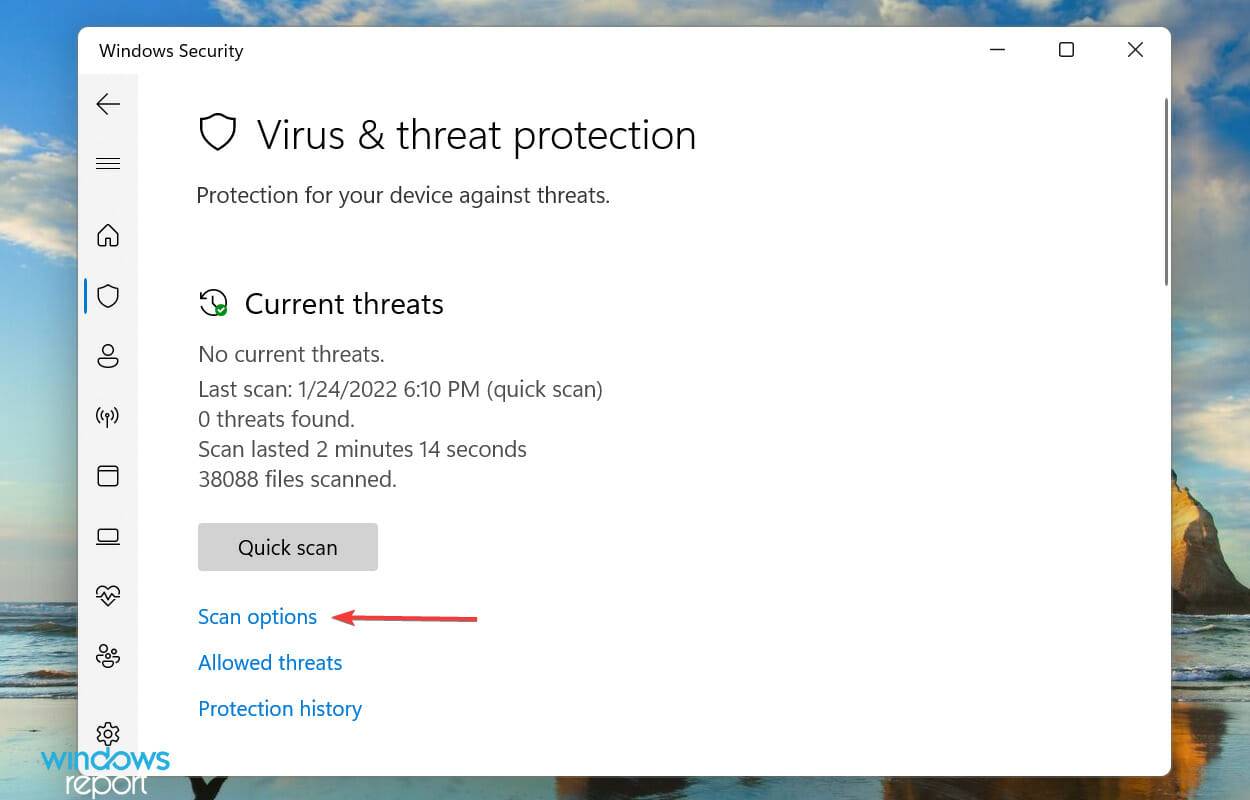Open Scan options
The height and width of the screenshot is (800, 1250).
click(x=257, y=617)
